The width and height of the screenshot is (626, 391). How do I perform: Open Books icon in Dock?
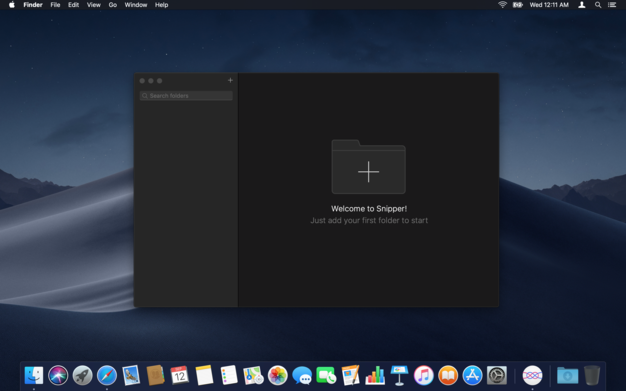pyautogui.click(x=448, y=375)
